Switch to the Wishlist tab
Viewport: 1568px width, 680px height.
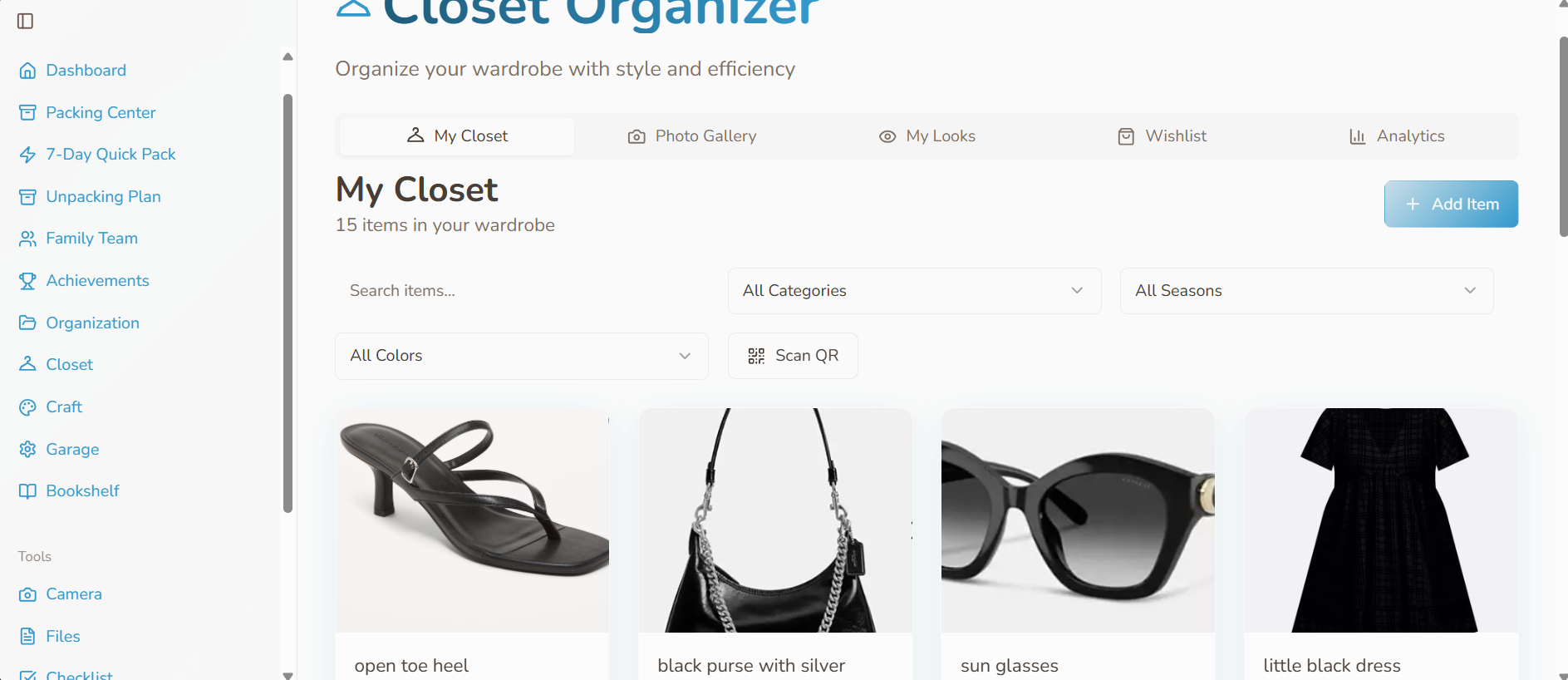point(1162,136)
